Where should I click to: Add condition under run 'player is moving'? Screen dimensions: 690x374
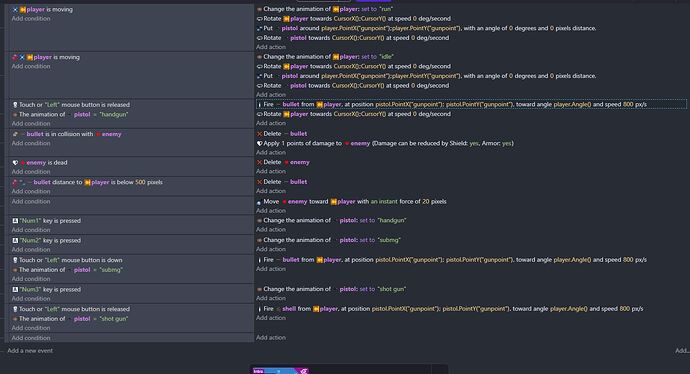tap(31, 18)
